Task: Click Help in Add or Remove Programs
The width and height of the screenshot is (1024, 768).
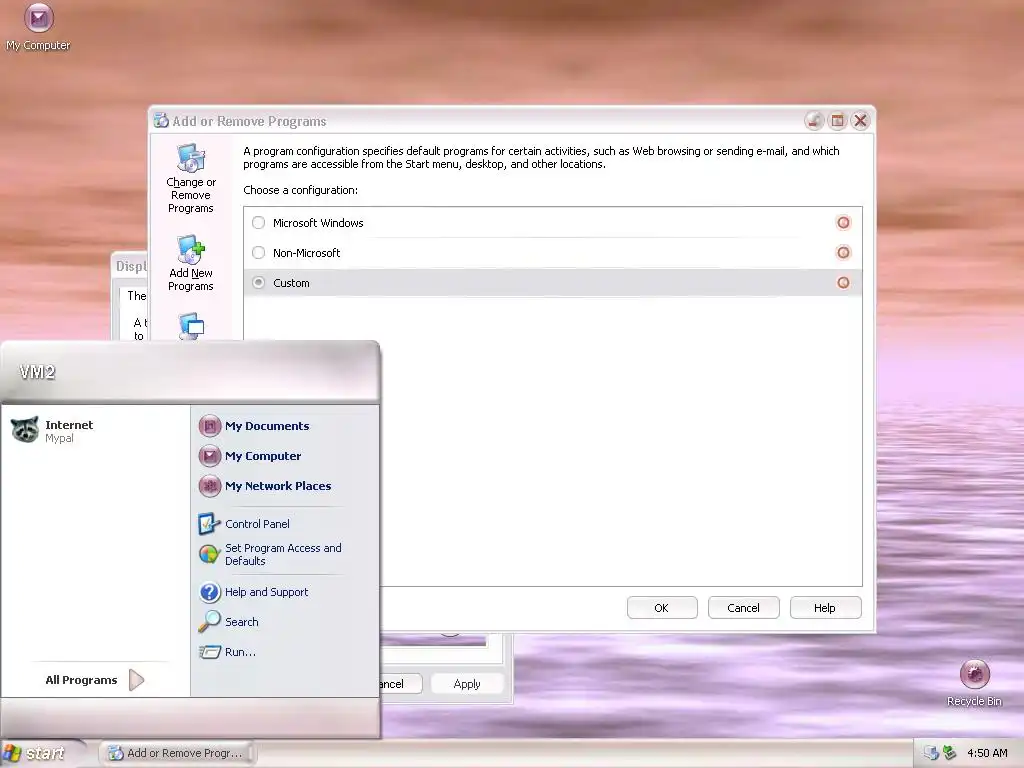Action: pyautogui.click(x=825, y=608)
